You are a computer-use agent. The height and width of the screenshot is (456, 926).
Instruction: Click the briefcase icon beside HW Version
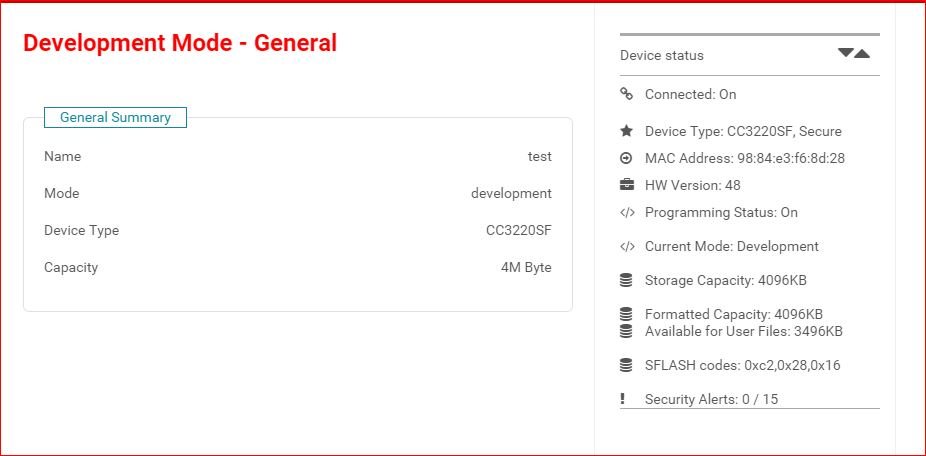tap(627, 185)
